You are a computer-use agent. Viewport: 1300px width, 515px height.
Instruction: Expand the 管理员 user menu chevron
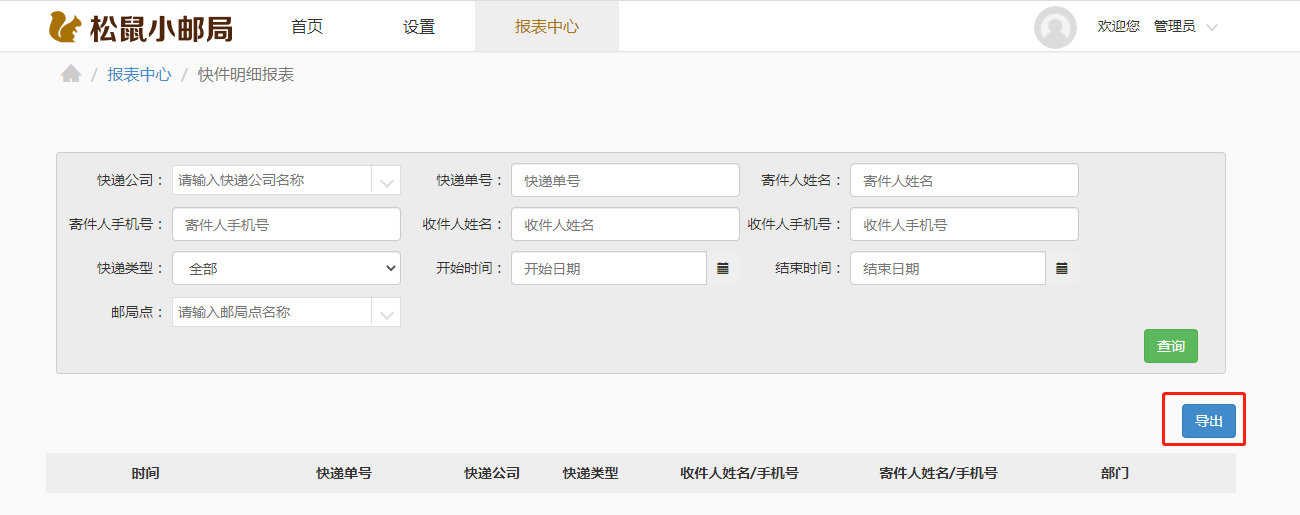(1212, 28)
